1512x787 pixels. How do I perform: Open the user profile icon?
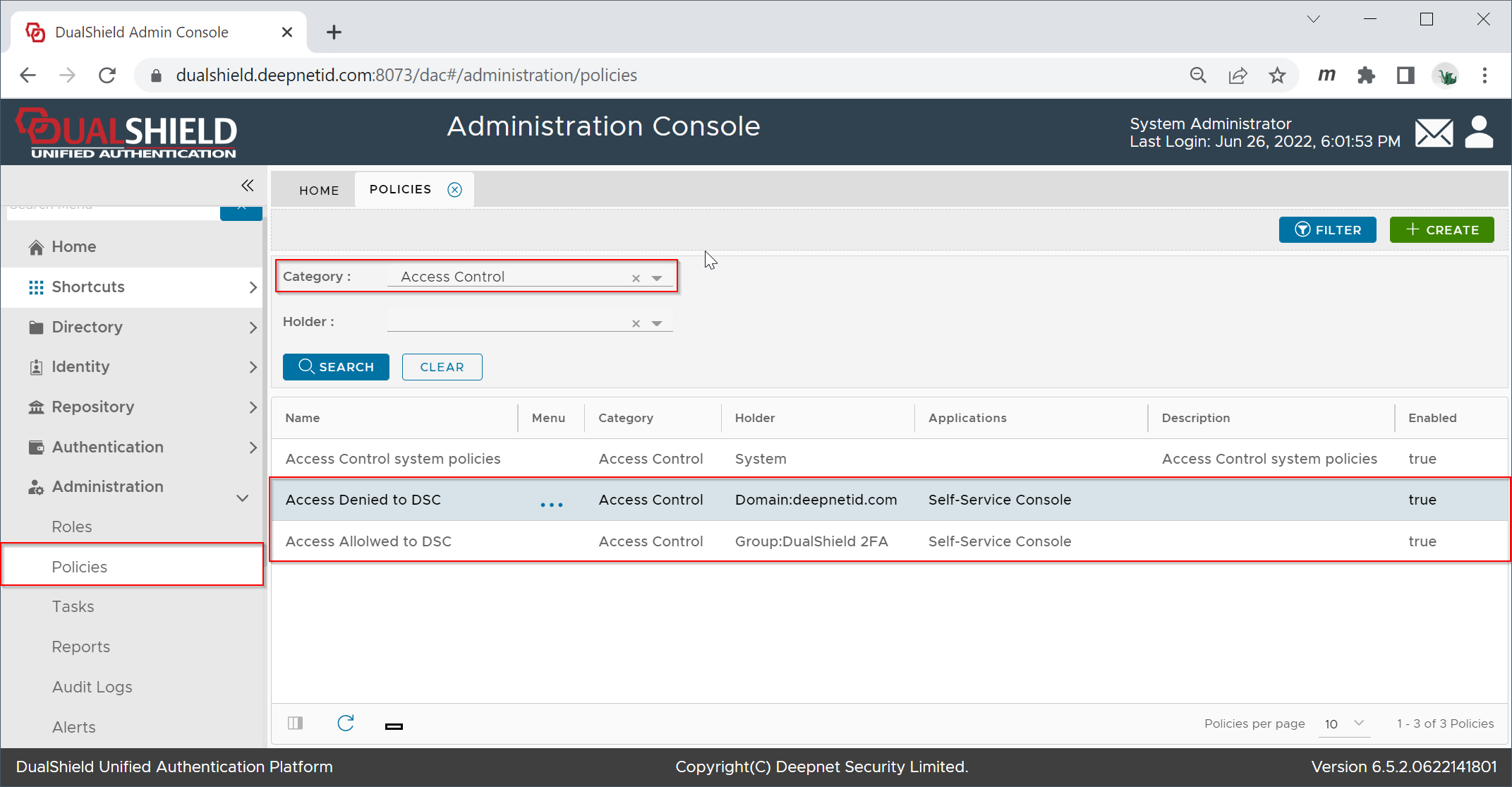click(x=1479, y=132)
